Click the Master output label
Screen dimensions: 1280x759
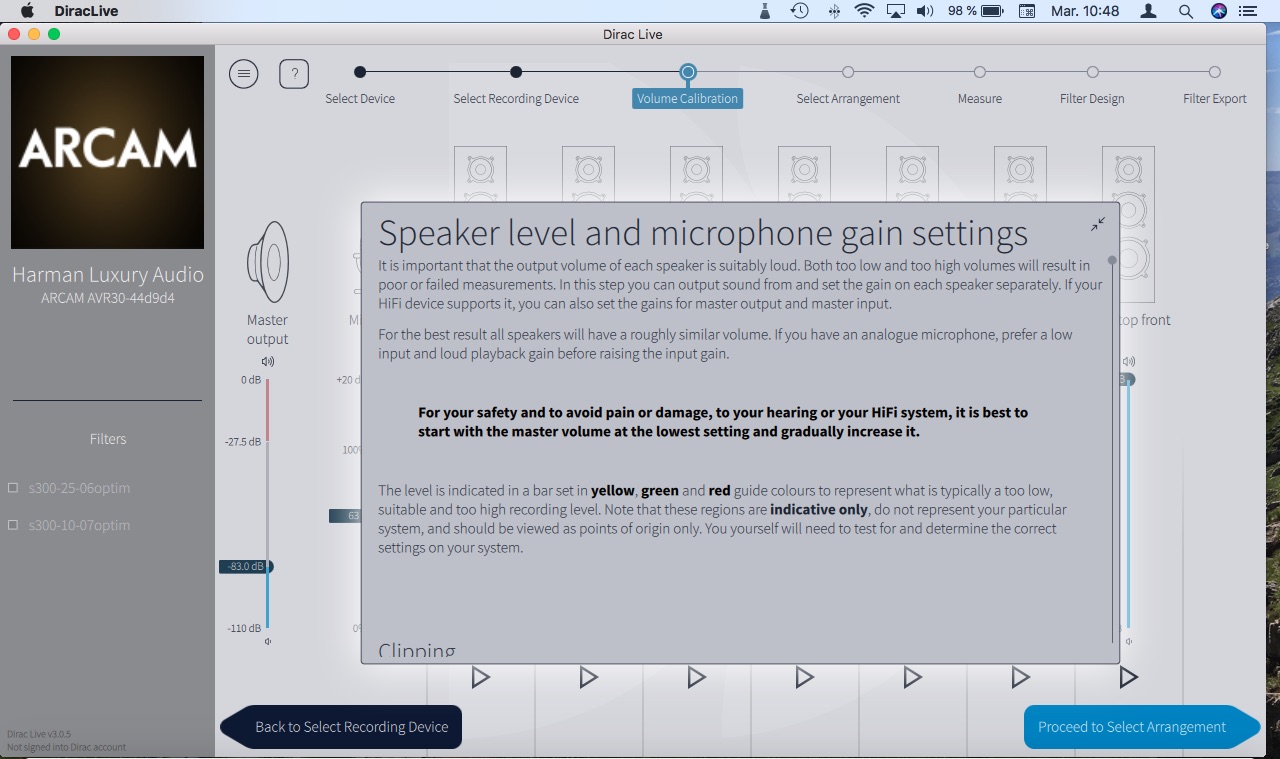267,330
